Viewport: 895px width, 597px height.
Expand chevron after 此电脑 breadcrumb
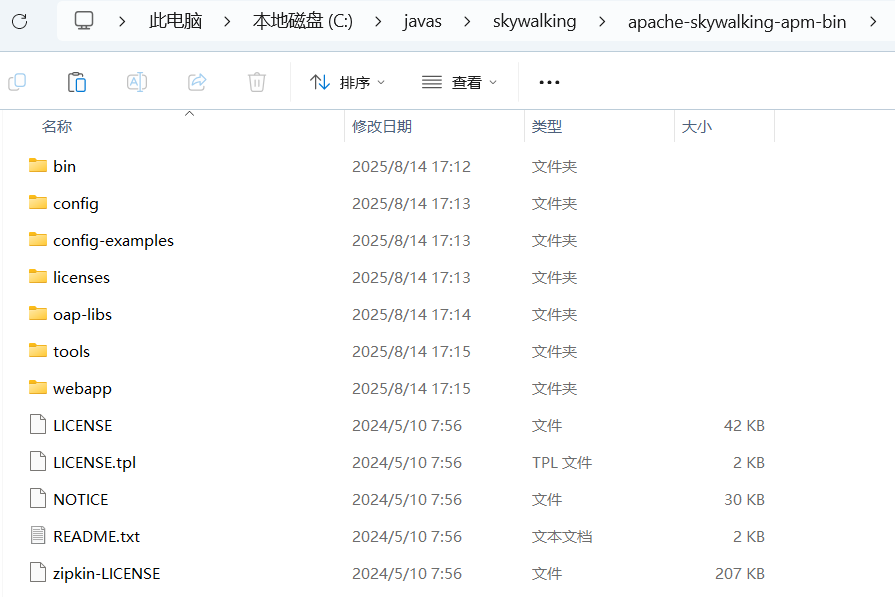[x=227, y=22]
